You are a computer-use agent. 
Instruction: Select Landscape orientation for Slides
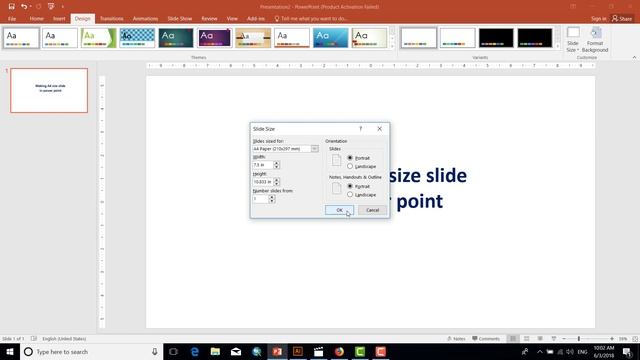[x=350, y=167]
